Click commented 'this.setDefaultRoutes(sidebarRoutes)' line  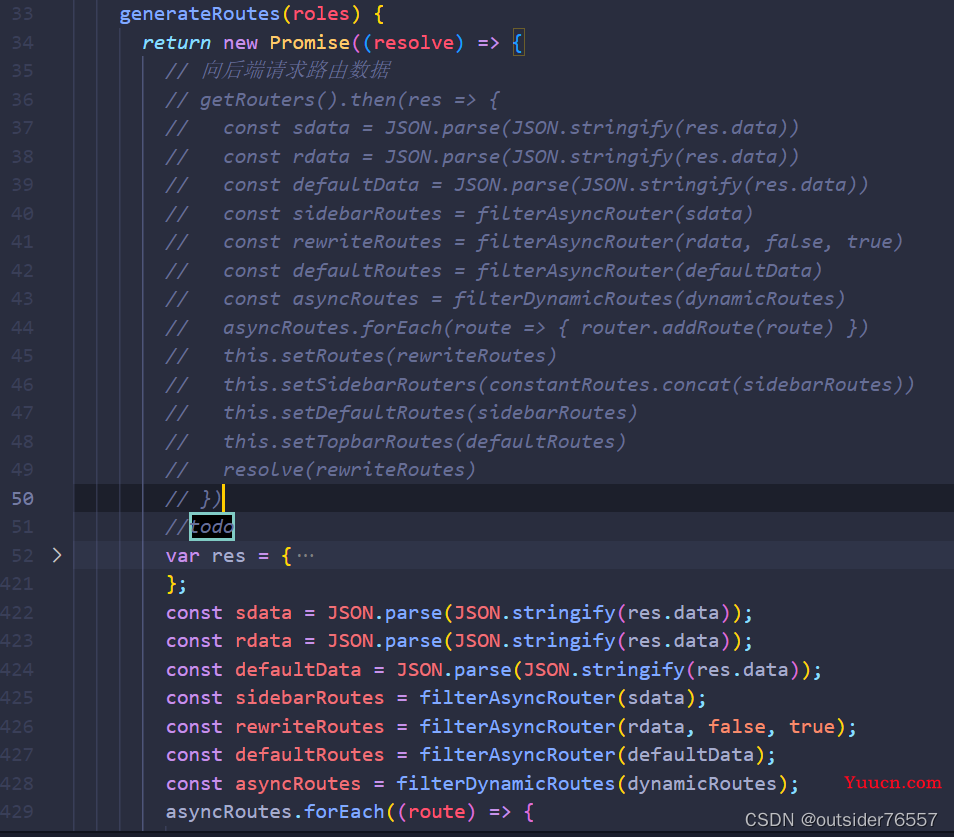click(430, 413)
